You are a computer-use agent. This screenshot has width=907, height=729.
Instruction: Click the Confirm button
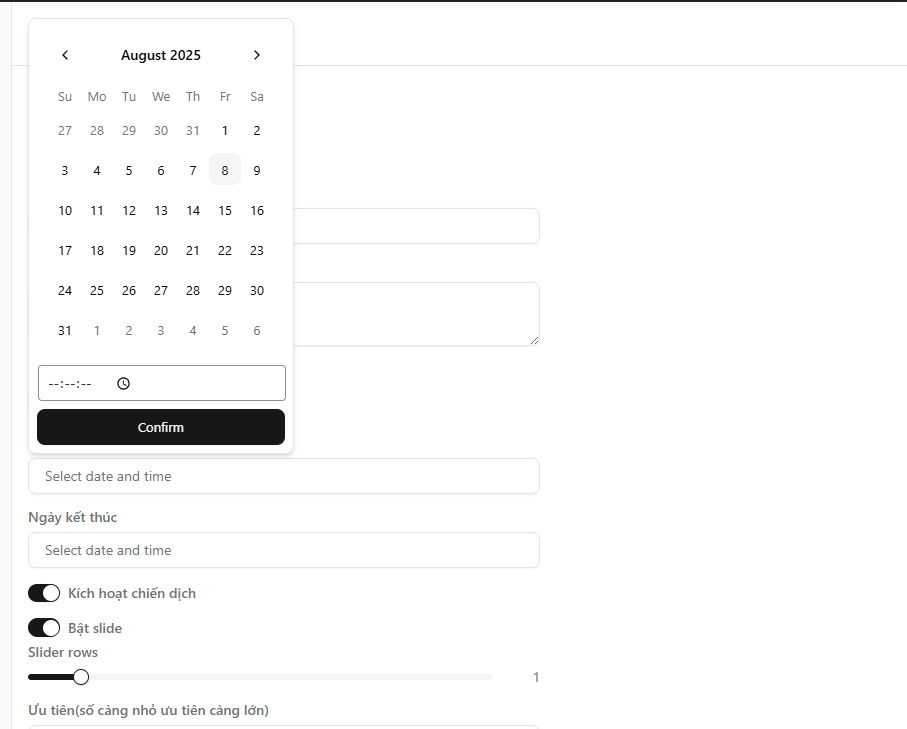161,427
